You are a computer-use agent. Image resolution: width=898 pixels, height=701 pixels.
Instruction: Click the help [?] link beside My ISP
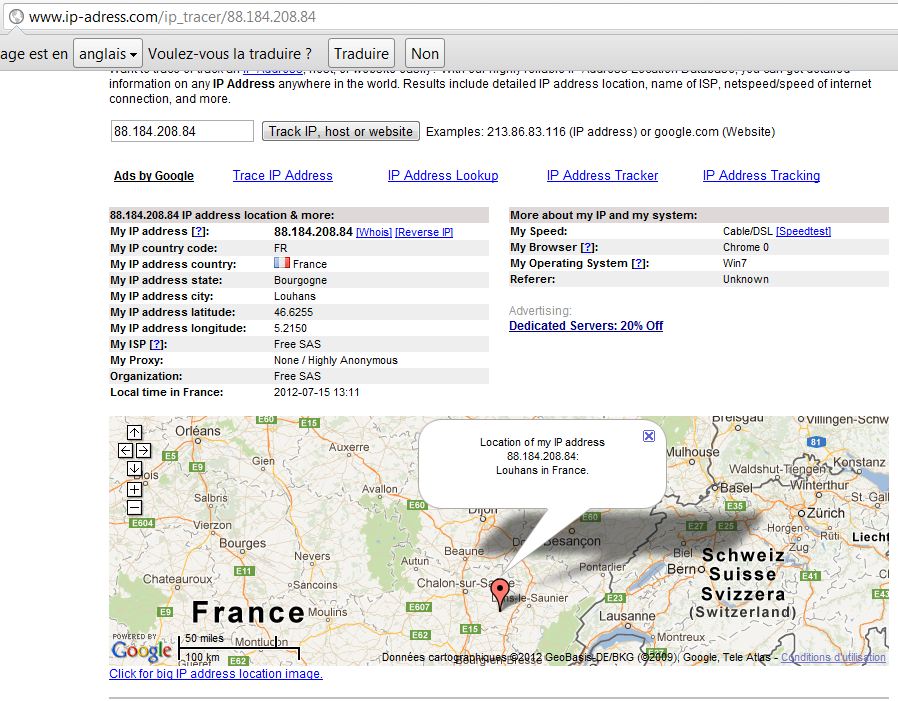(x=156, y=344)
